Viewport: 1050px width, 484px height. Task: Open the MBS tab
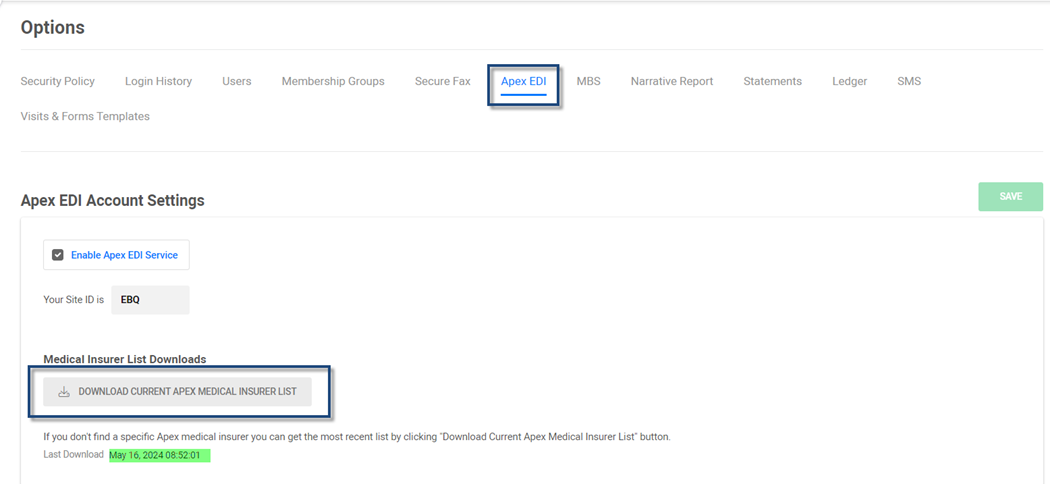(589, 81)
